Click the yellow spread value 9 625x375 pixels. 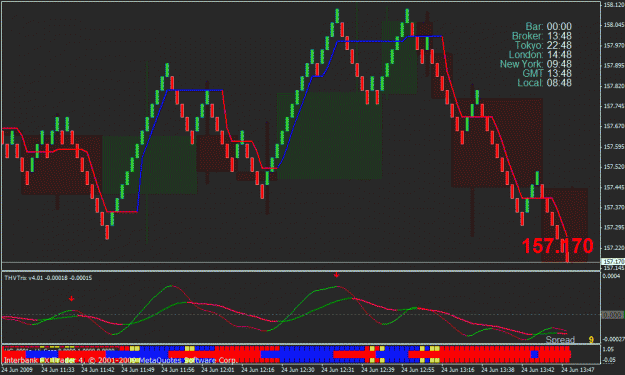coord(591,340)
